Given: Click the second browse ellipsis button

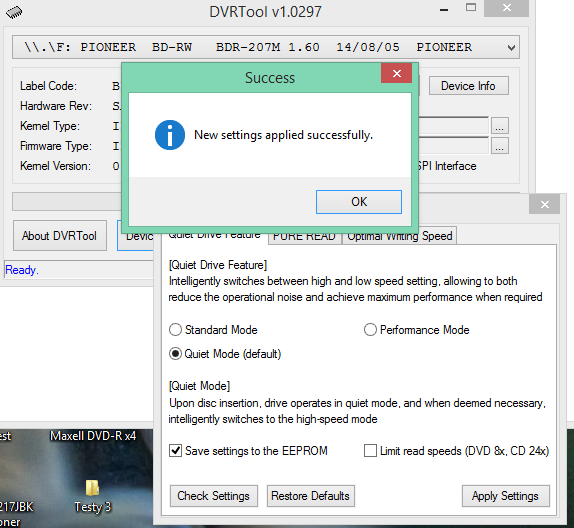Looking at the screenshot, I should [500, 146].
